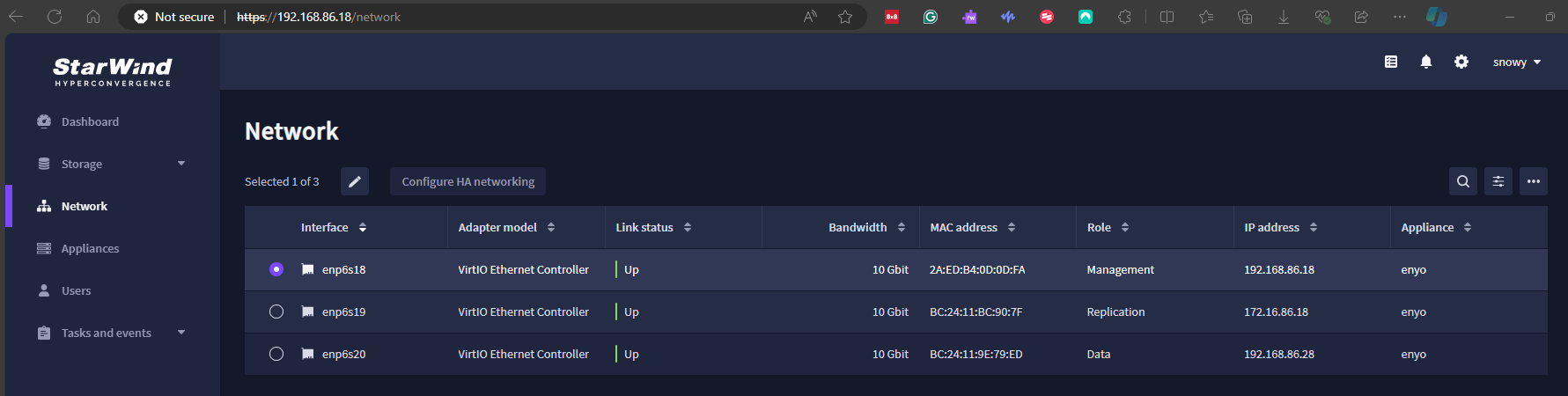Open notifications bell
Viewport: 1568px width, 396px height.
coord(1426,62)
